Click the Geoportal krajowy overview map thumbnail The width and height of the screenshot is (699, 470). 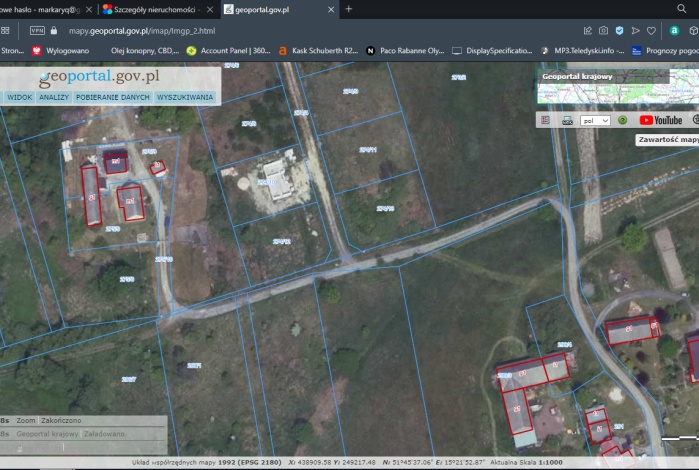click(617, 86)
